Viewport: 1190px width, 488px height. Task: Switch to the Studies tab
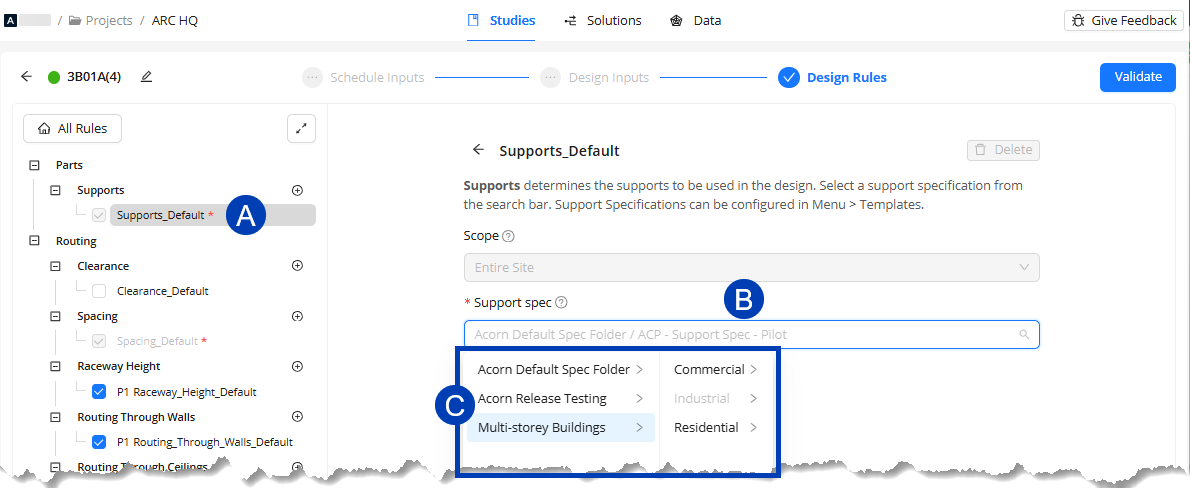point(501,20)
